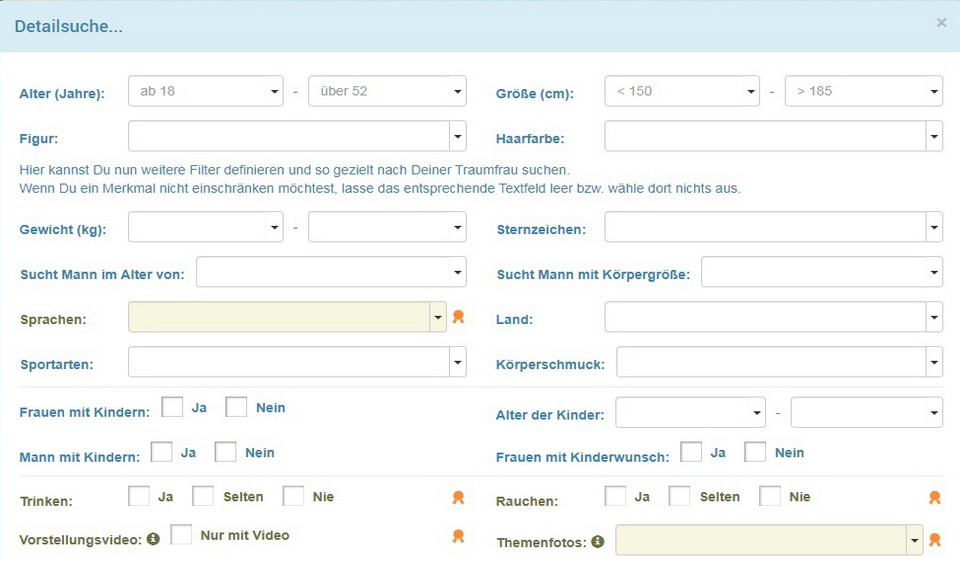Open the maximum Alter der Kinder dropdown

tap(867, 412)
